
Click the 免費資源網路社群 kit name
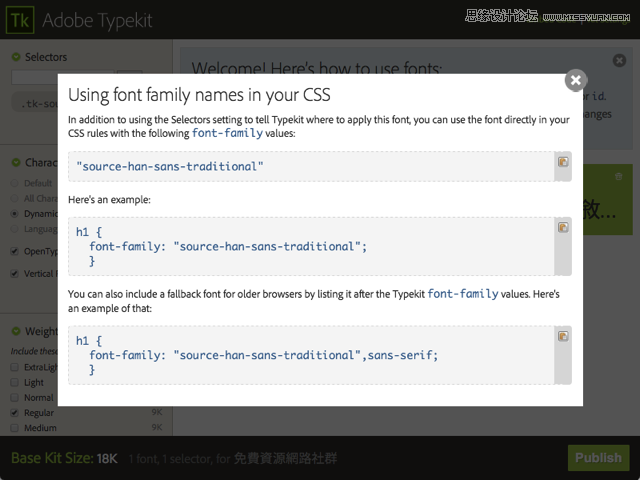[x=286, y=458]
